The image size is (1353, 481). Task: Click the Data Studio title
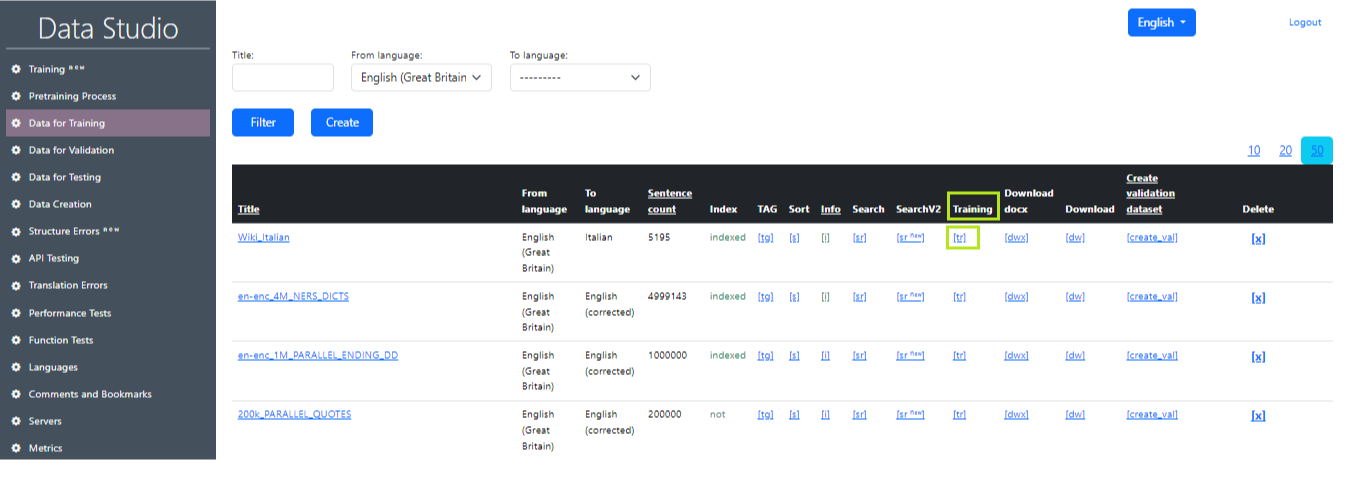pyautogui.click(x=108, y=28)
